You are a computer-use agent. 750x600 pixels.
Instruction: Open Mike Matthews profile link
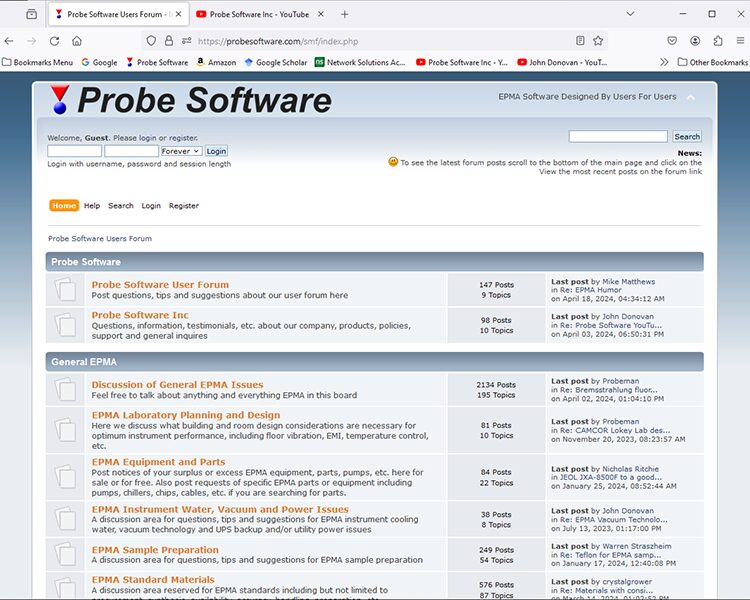coord(629,282)
